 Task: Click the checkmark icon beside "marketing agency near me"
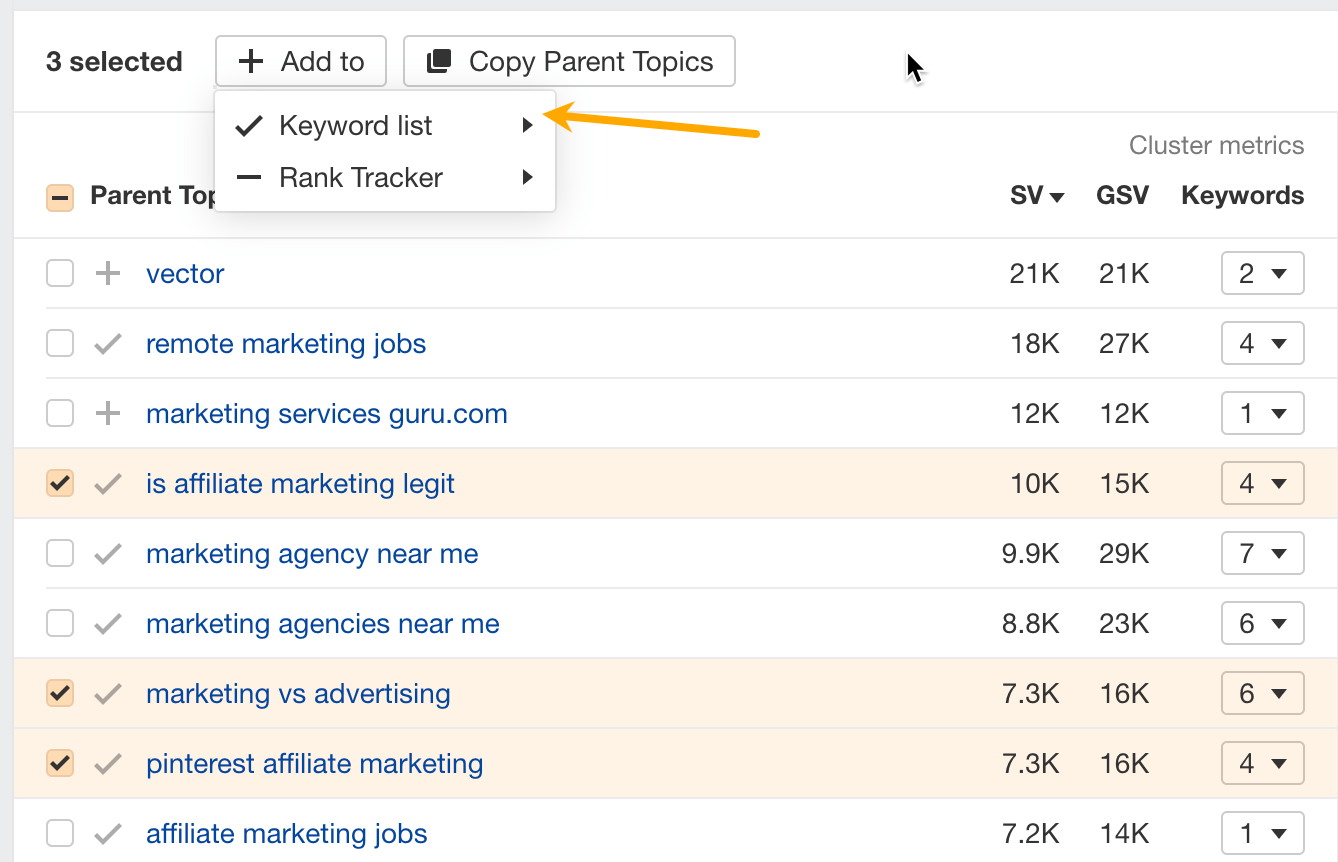tap(106, 553)
